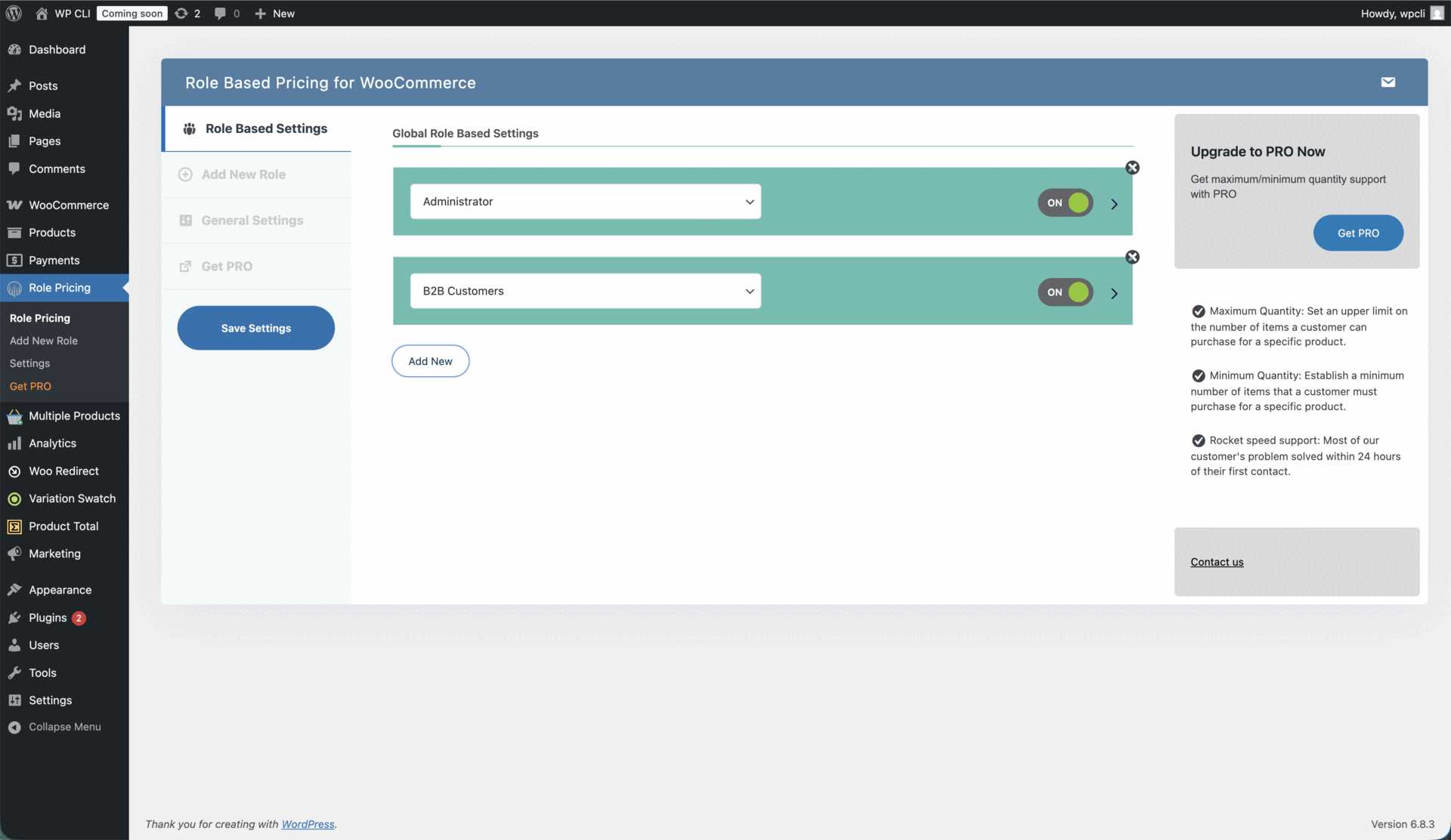This screenshot has height=840, width=1451.
Task: Expand the B2B Customers row chevron
Action: (x=1114, y=293)
